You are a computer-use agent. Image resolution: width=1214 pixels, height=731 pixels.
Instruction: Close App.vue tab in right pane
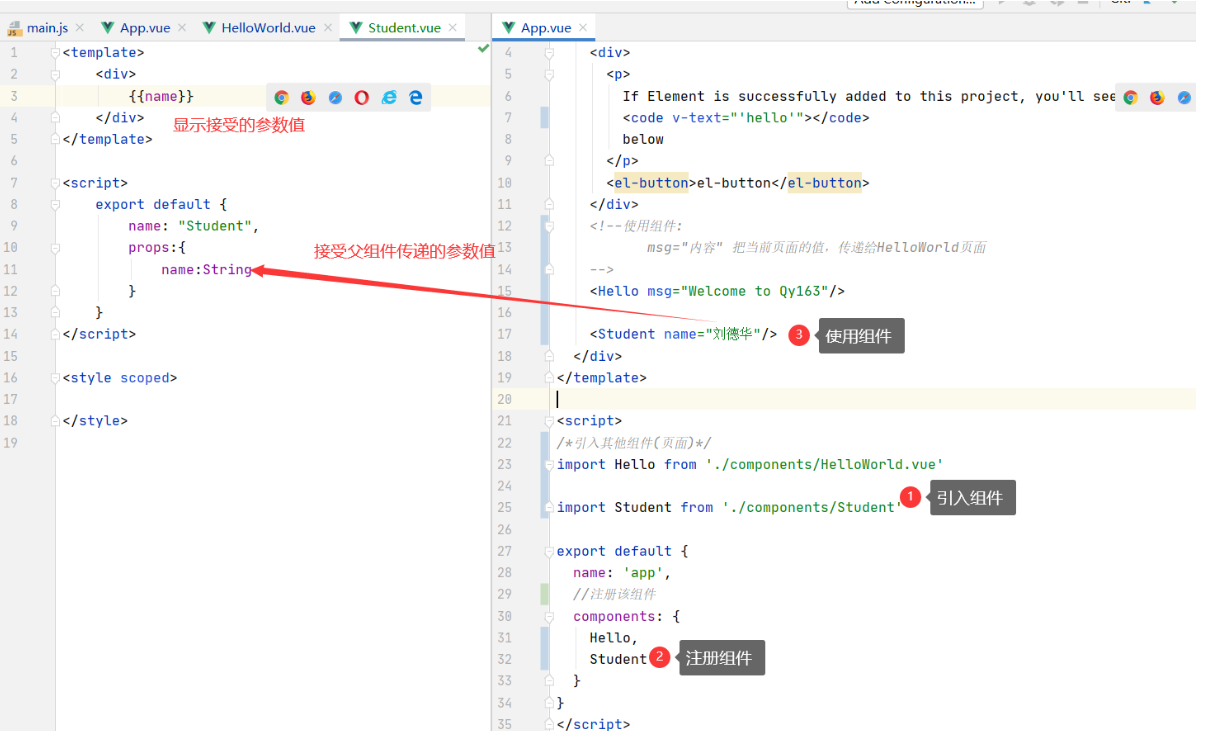click(x=583, y=28)
